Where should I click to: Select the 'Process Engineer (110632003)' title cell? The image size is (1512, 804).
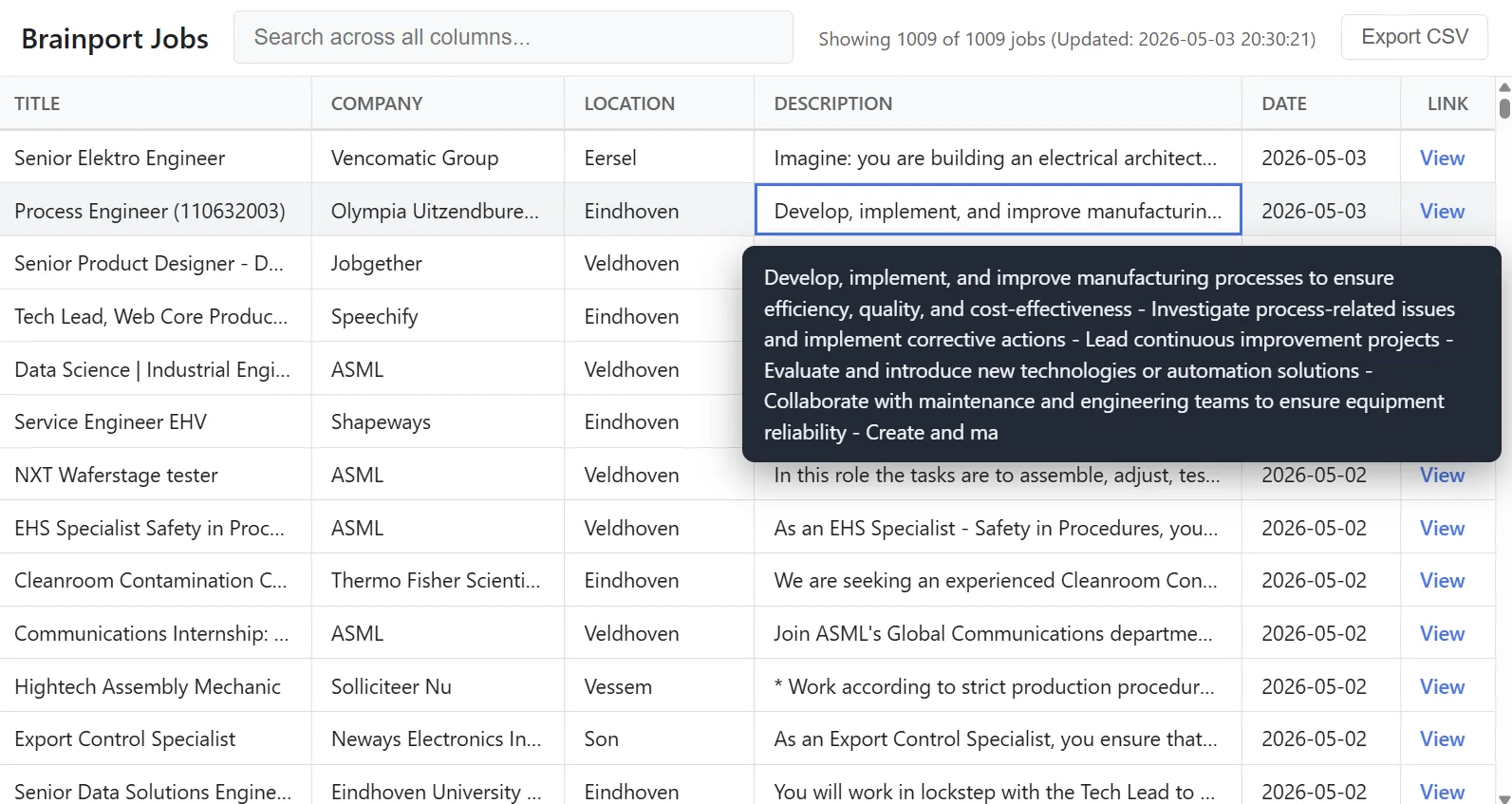click(x=156, y=211)
